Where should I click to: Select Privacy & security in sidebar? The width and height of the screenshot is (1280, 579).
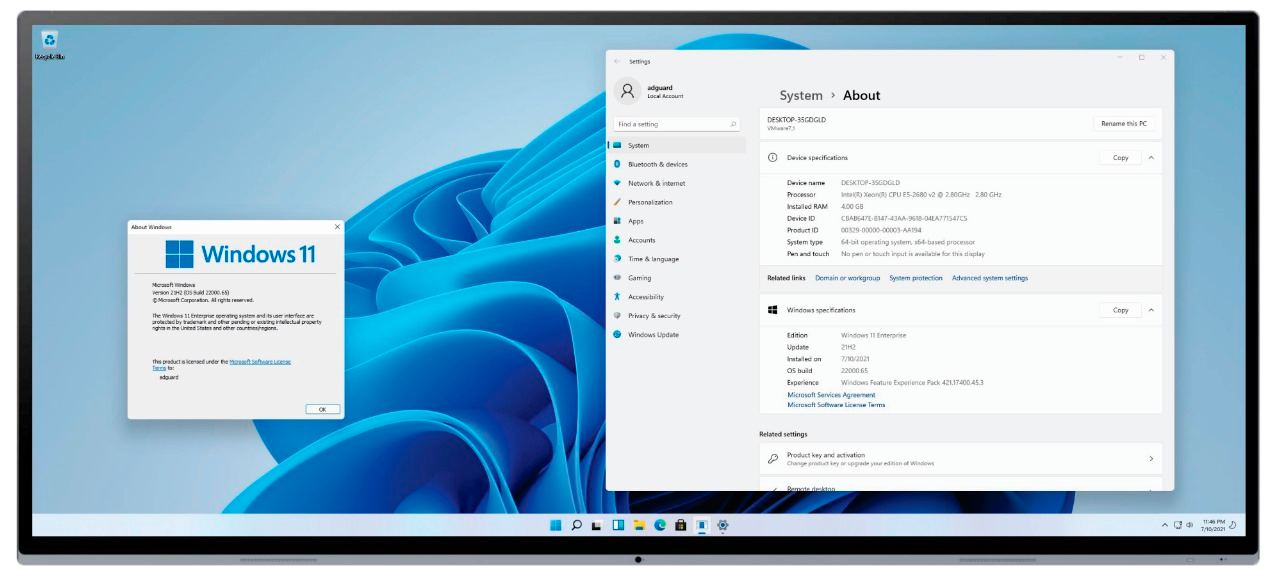677,316
